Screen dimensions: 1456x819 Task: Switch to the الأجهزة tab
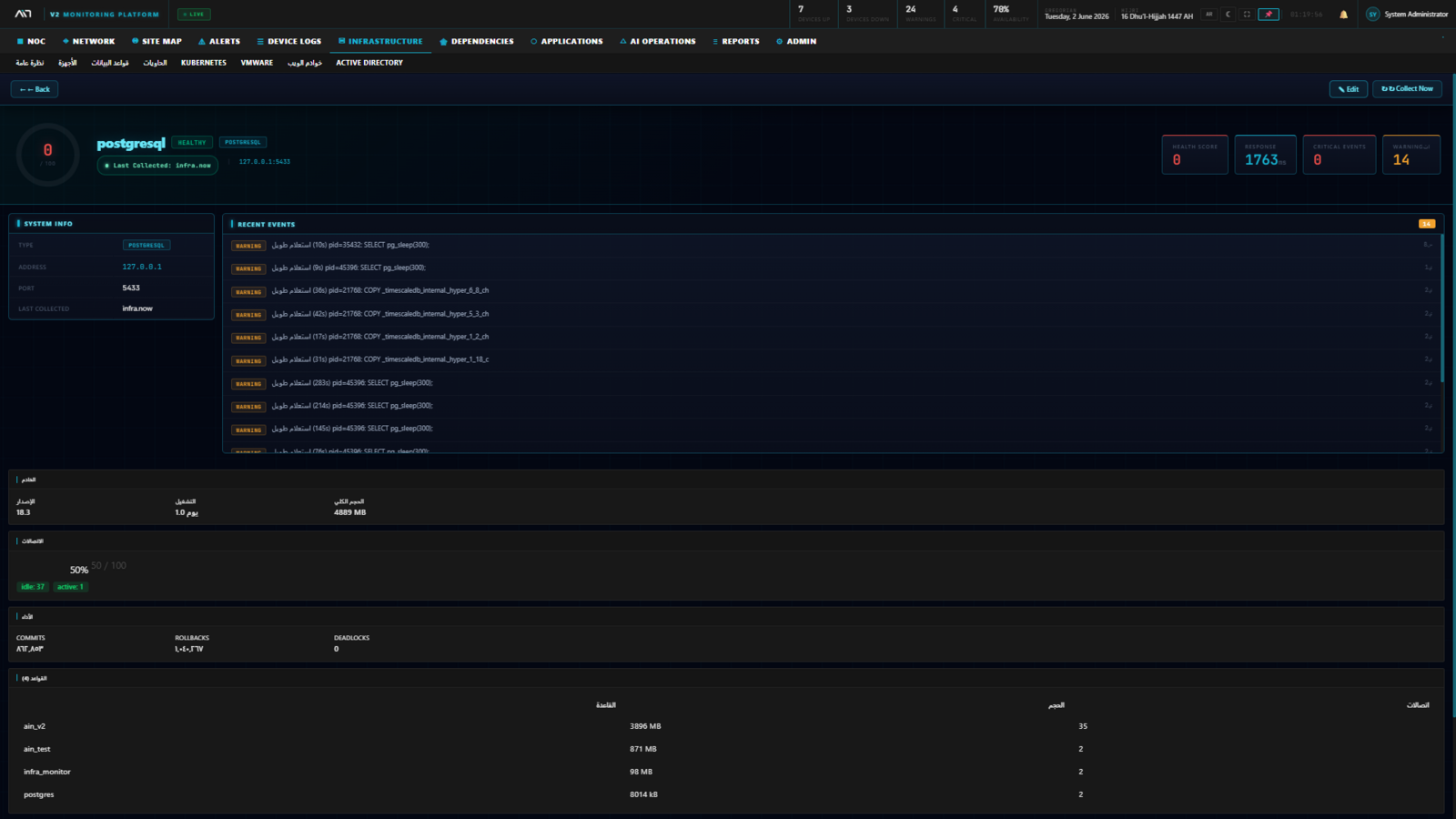point(67,63)
